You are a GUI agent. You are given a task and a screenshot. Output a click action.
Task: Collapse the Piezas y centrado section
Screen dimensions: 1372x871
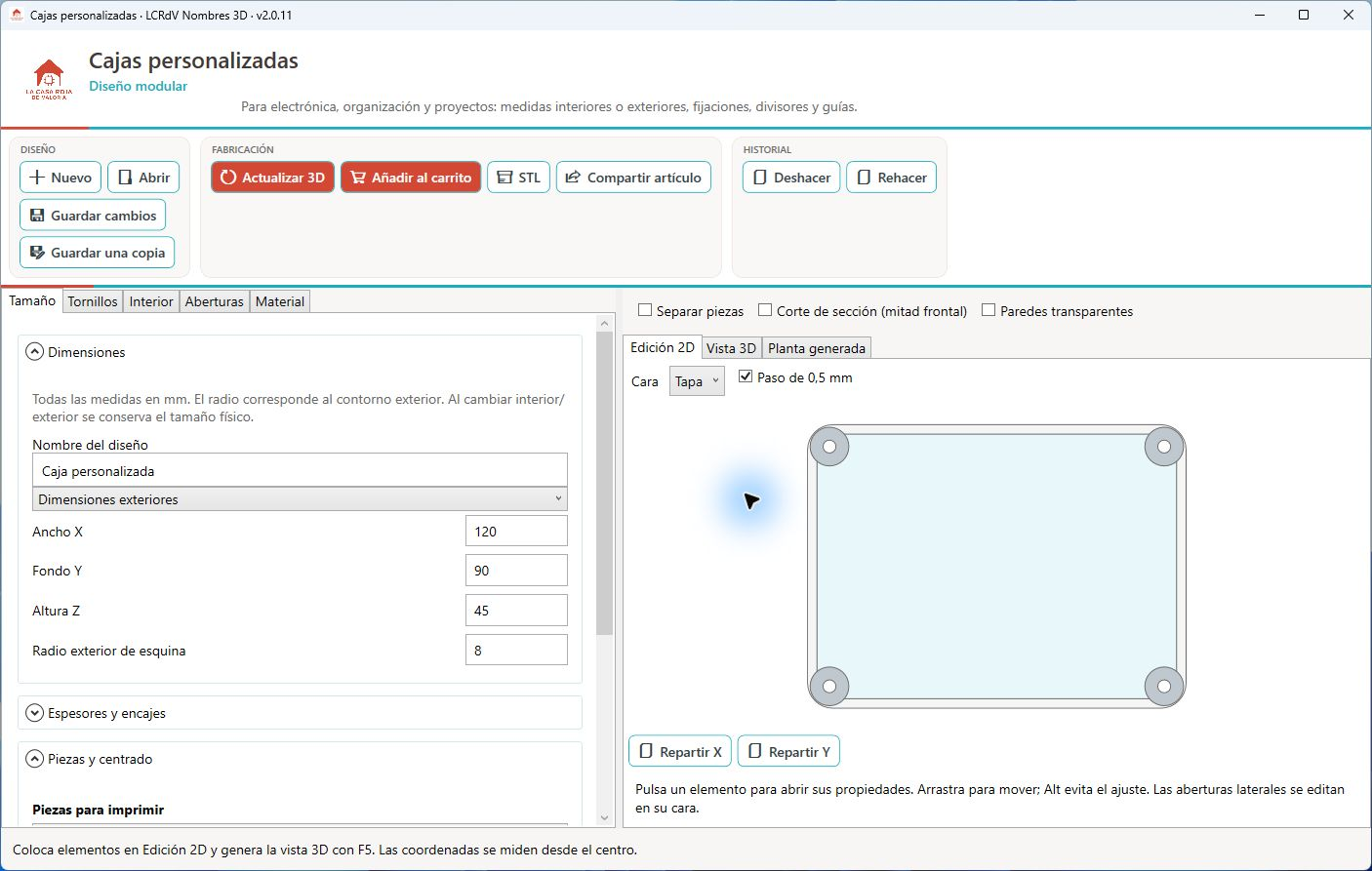[34, 759]
